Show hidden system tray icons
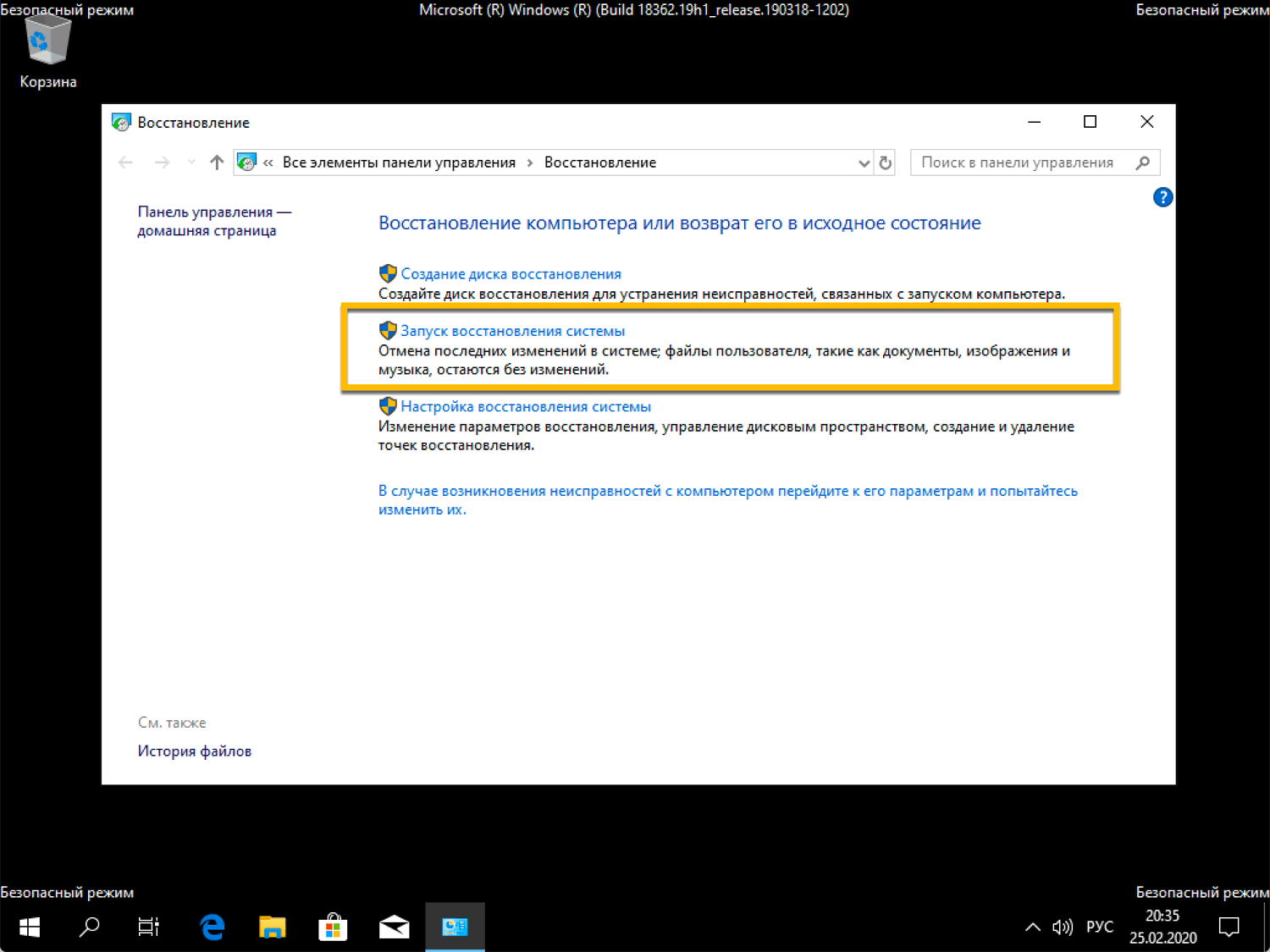The width and height of the screenshot is (1270, 952). pos(1033,927)
